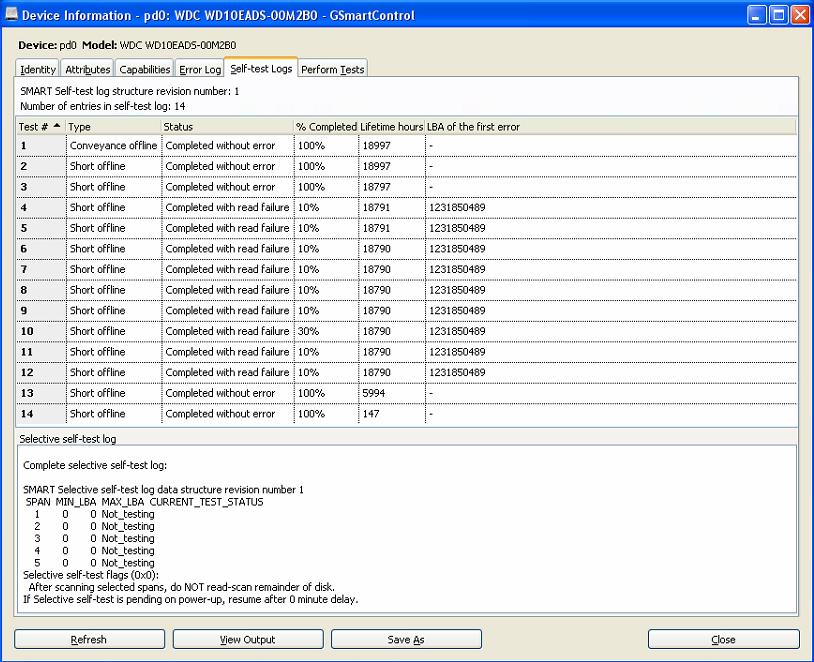Click the % Completed column header
This screenshot has width=814, height=662.
coord(326,127)
